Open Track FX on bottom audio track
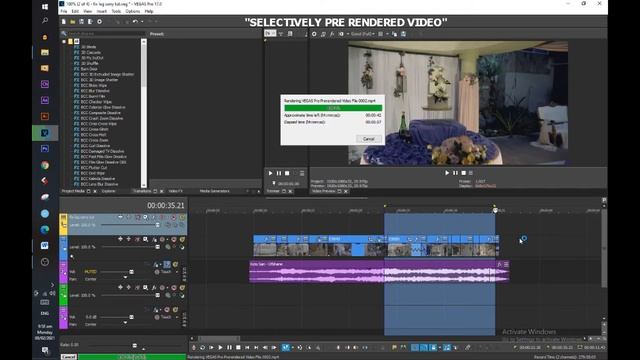The image size is (640, 360). click(155, 310)
